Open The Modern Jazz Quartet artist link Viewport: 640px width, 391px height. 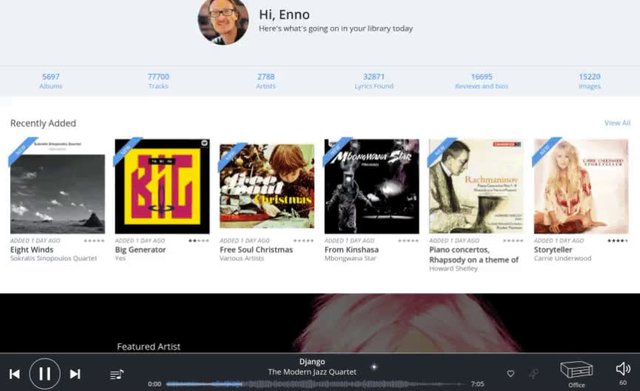tap(312, 372)
